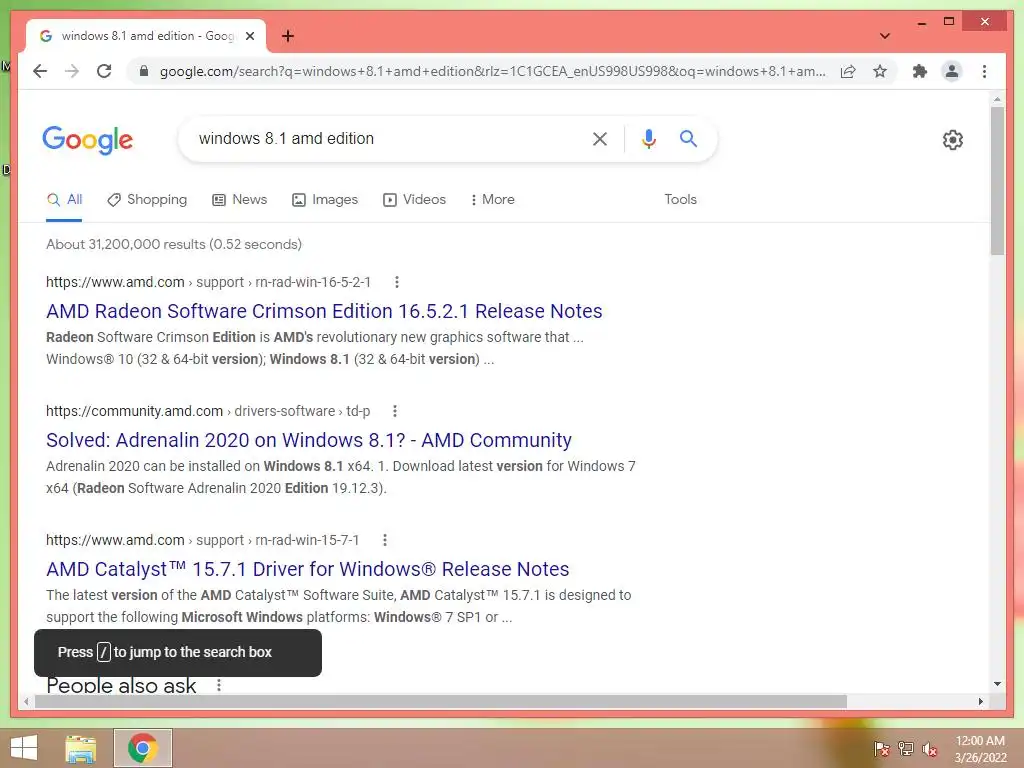Viewport: 1024px width, 768px height.
Task: Open three-dot options beside People also ask
Action: 219,685
